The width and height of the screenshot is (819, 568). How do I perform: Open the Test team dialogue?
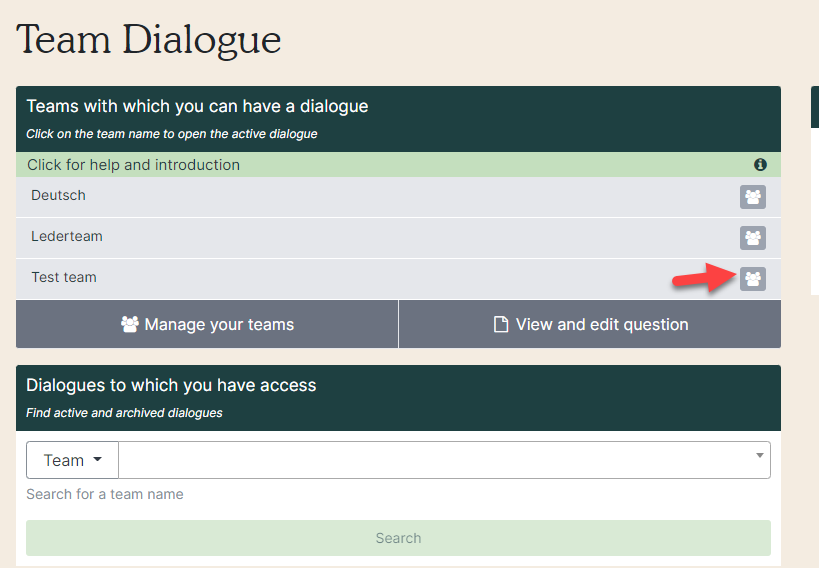(64, 277)
